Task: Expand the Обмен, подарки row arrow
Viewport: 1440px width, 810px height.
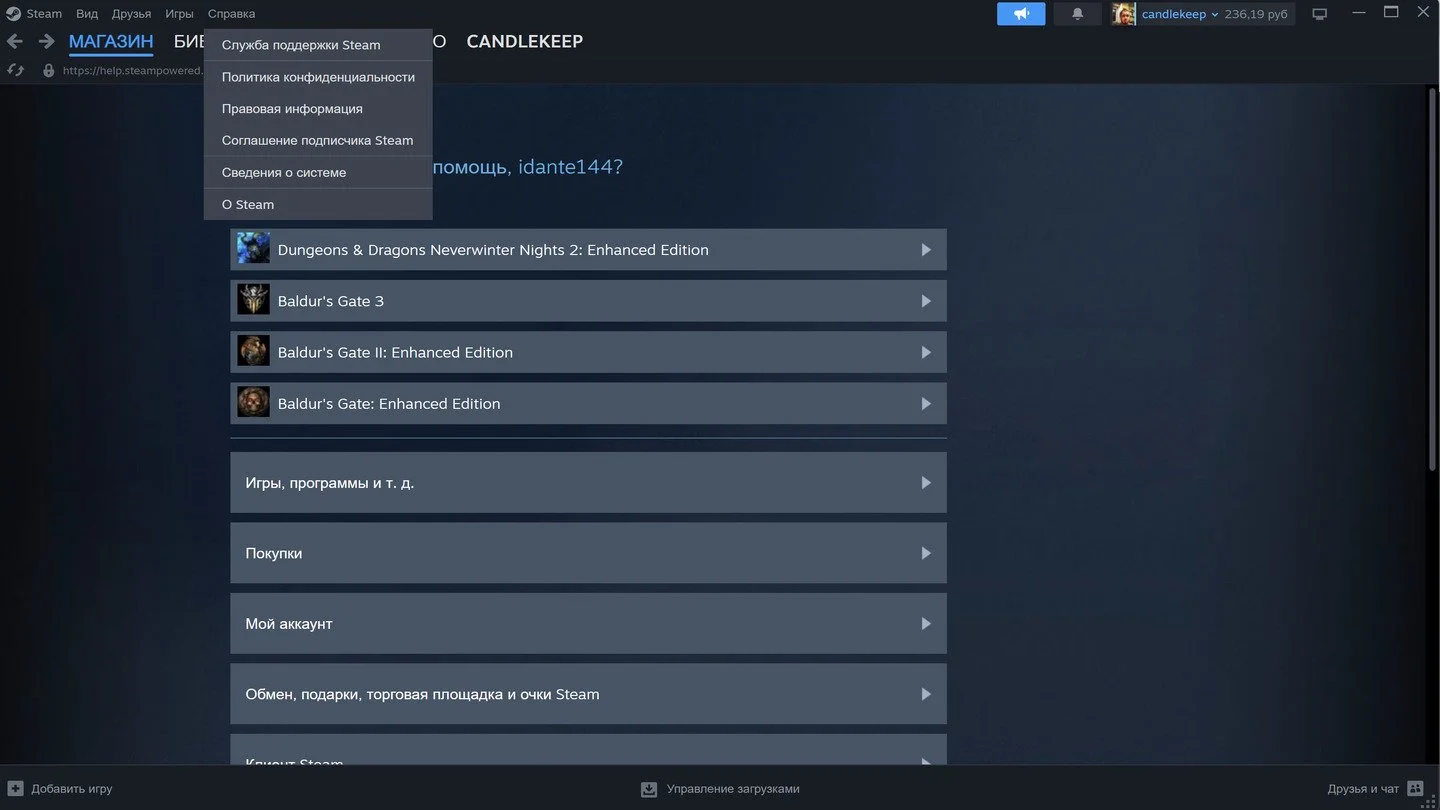Action: click(x=926, y=694)
